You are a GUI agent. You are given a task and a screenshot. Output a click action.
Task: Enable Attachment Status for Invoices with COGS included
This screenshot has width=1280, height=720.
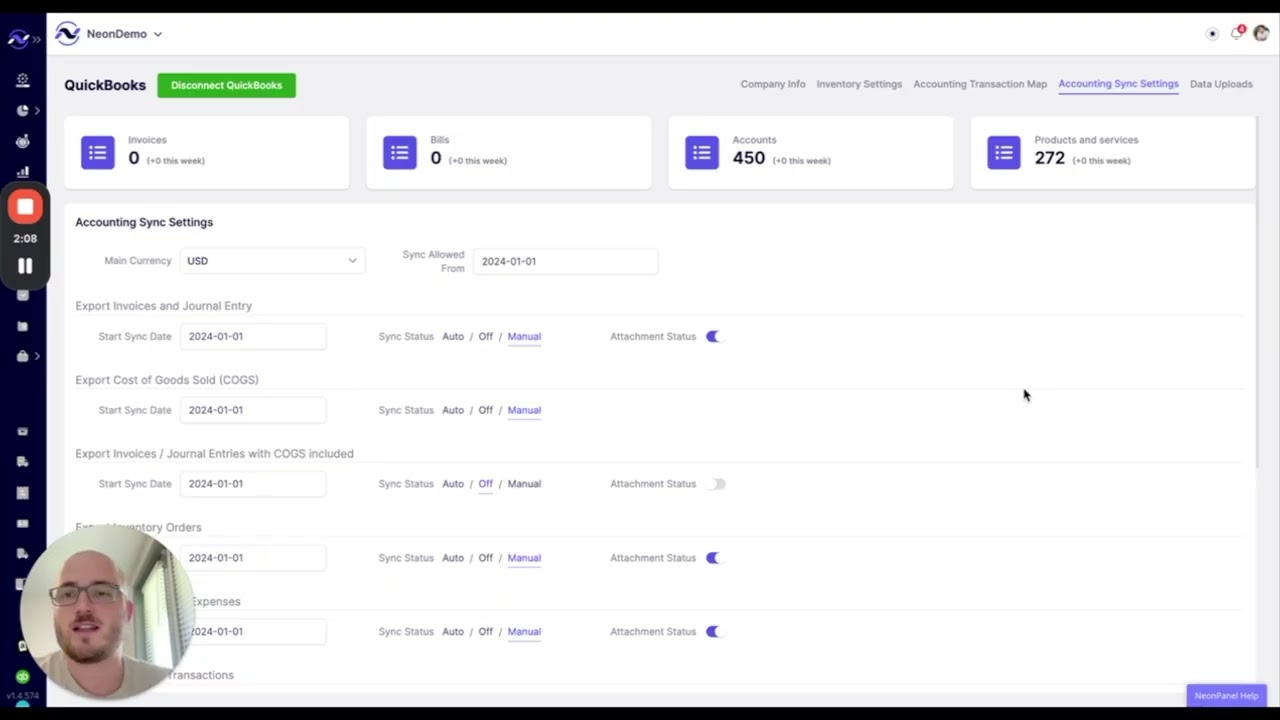point(714,484)
